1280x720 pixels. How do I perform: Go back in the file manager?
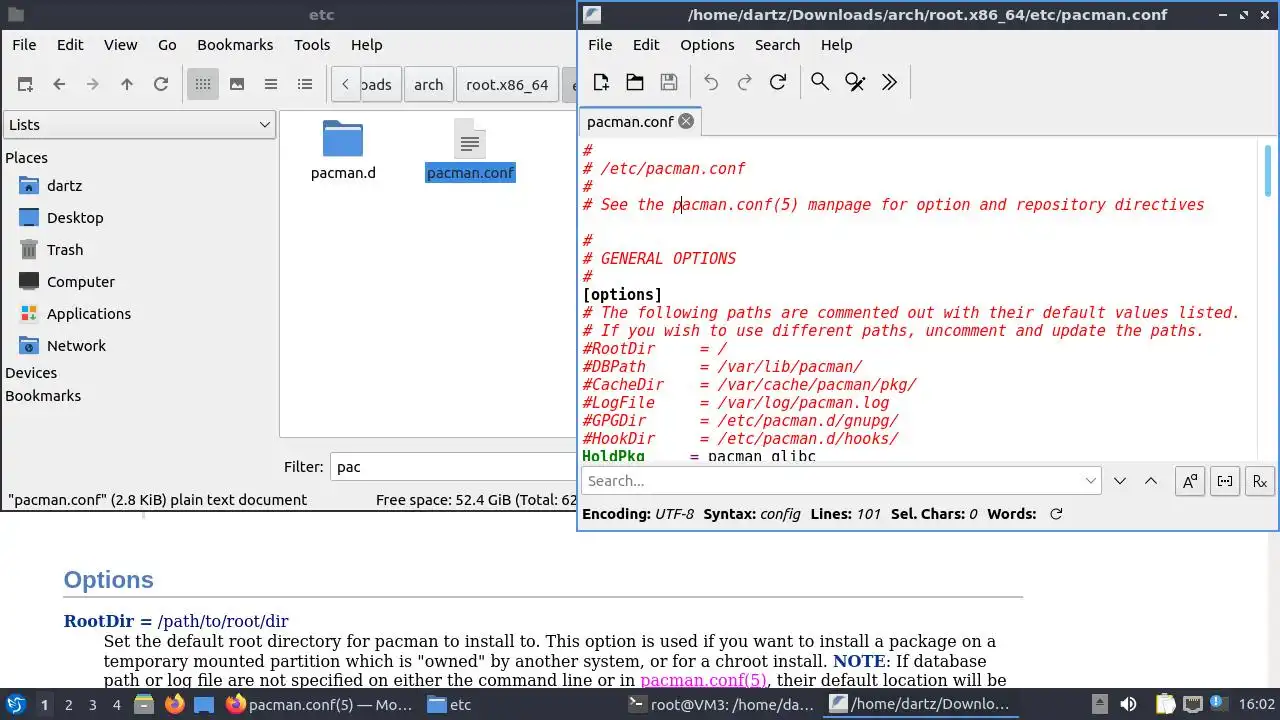[59, 85]
